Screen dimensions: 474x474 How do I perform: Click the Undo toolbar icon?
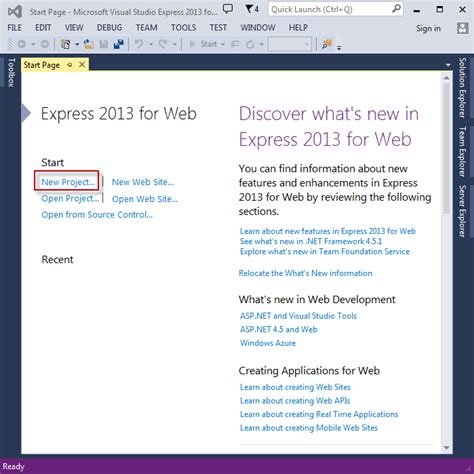click(x=139, y=44)
